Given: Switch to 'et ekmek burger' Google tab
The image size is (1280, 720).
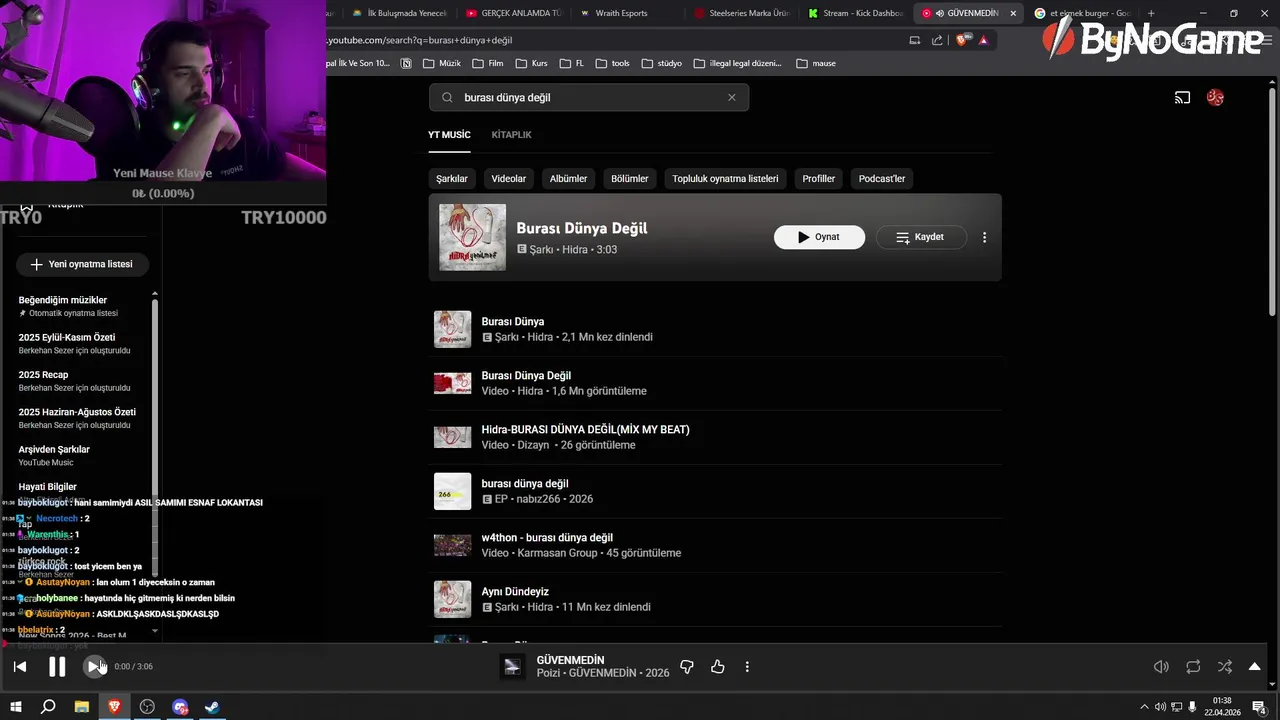Looking at the screenshot, I should click(1084, 13).
